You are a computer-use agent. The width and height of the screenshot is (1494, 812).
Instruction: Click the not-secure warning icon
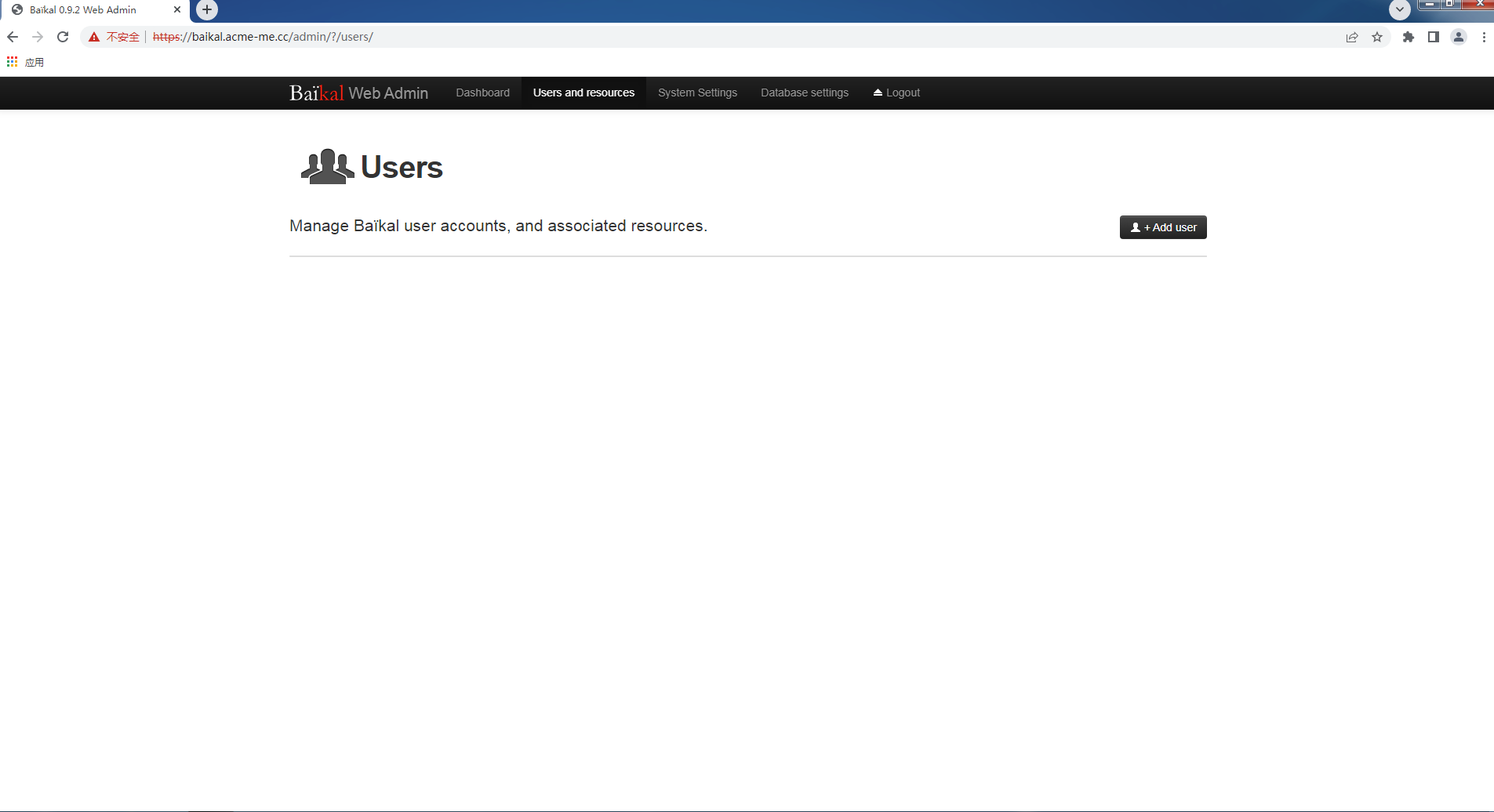point(94,37)
